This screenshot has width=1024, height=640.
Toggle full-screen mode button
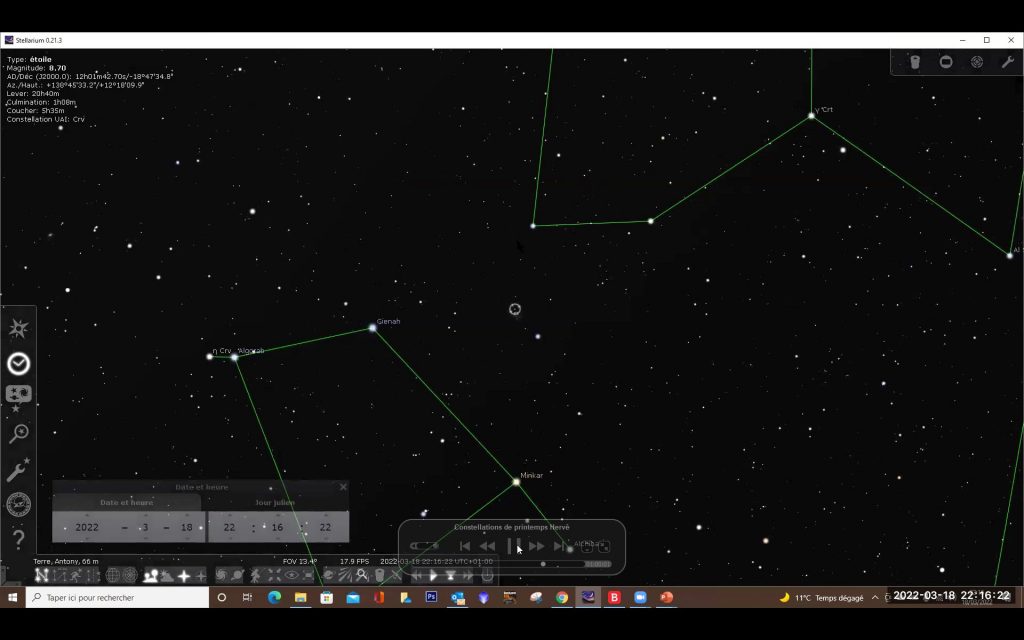click(308, 575)
